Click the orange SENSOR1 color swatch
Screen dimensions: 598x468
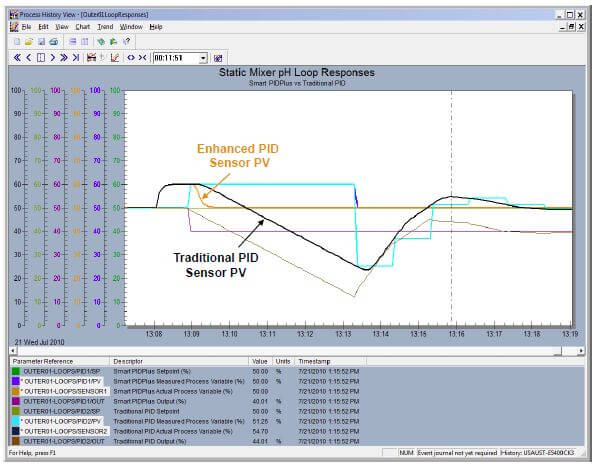[16, 391]
